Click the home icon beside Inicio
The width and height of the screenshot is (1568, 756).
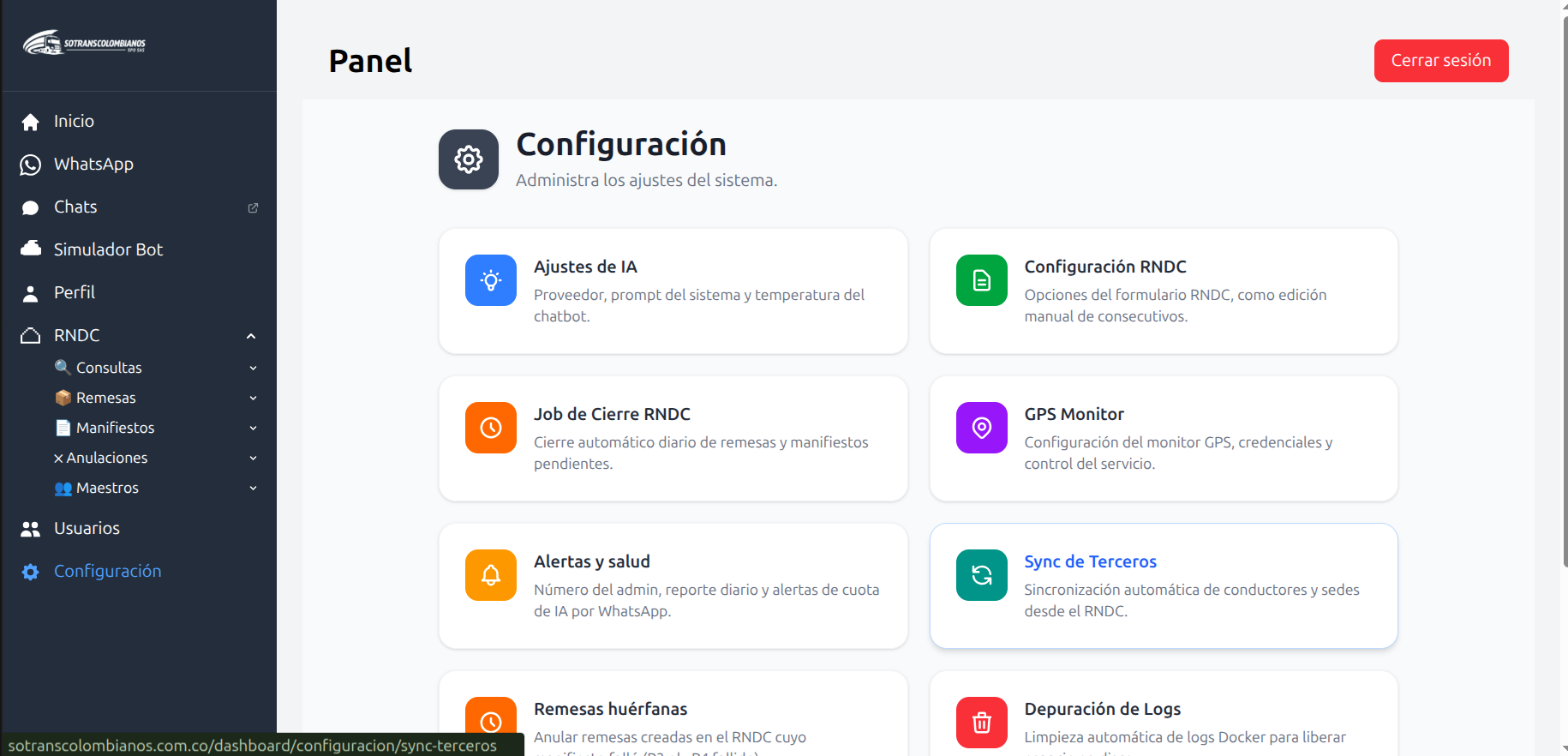pyautogui.click(x=31, y=122)
